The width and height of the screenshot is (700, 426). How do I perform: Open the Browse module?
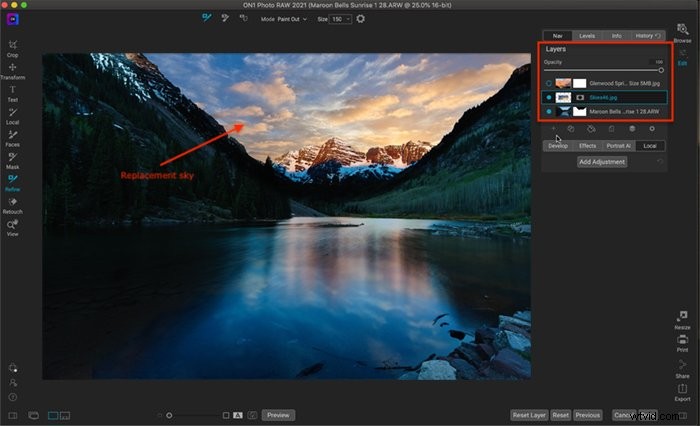point(682,33)
